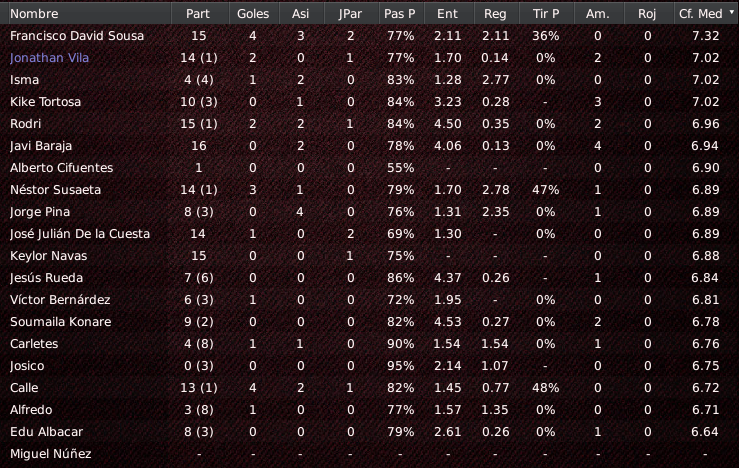Sort by the Tir P column header

coord(547,14)
